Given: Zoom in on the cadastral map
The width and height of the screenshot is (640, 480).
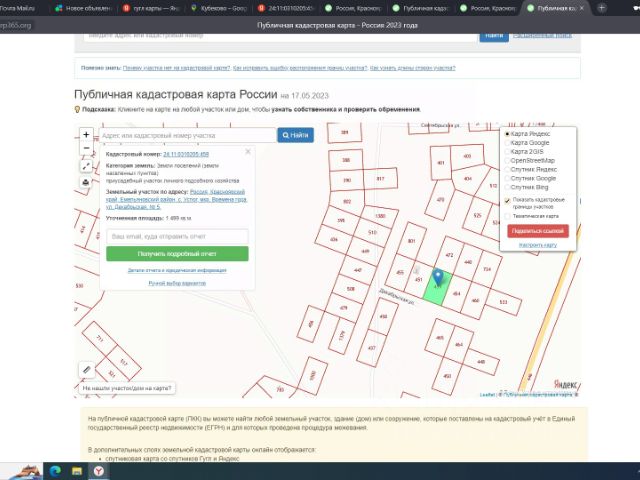Looking at the screenshot, I should click(x=86, y=135).
